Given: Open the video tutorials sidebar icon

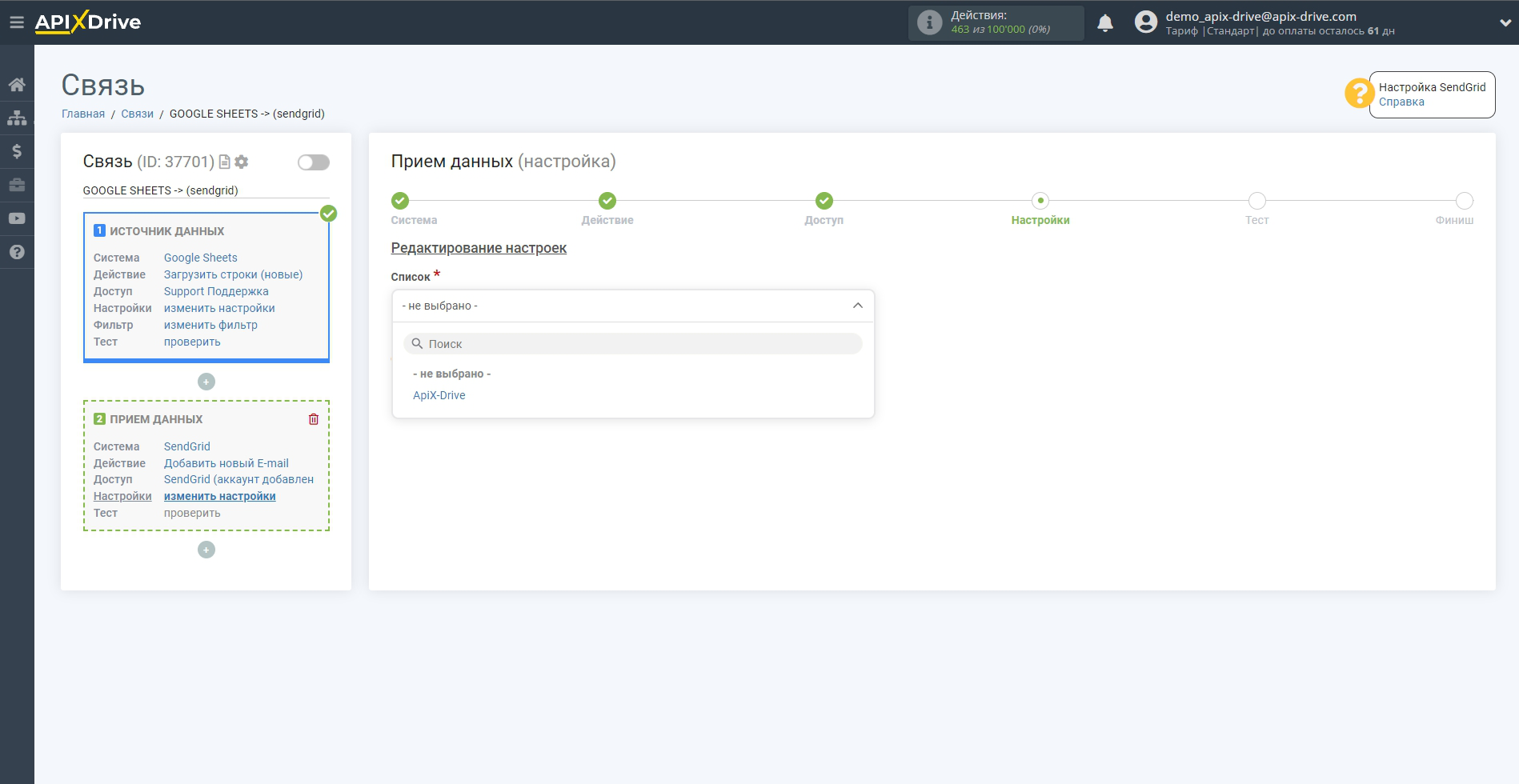Looking at the screenshot, I should pos(17,218).
